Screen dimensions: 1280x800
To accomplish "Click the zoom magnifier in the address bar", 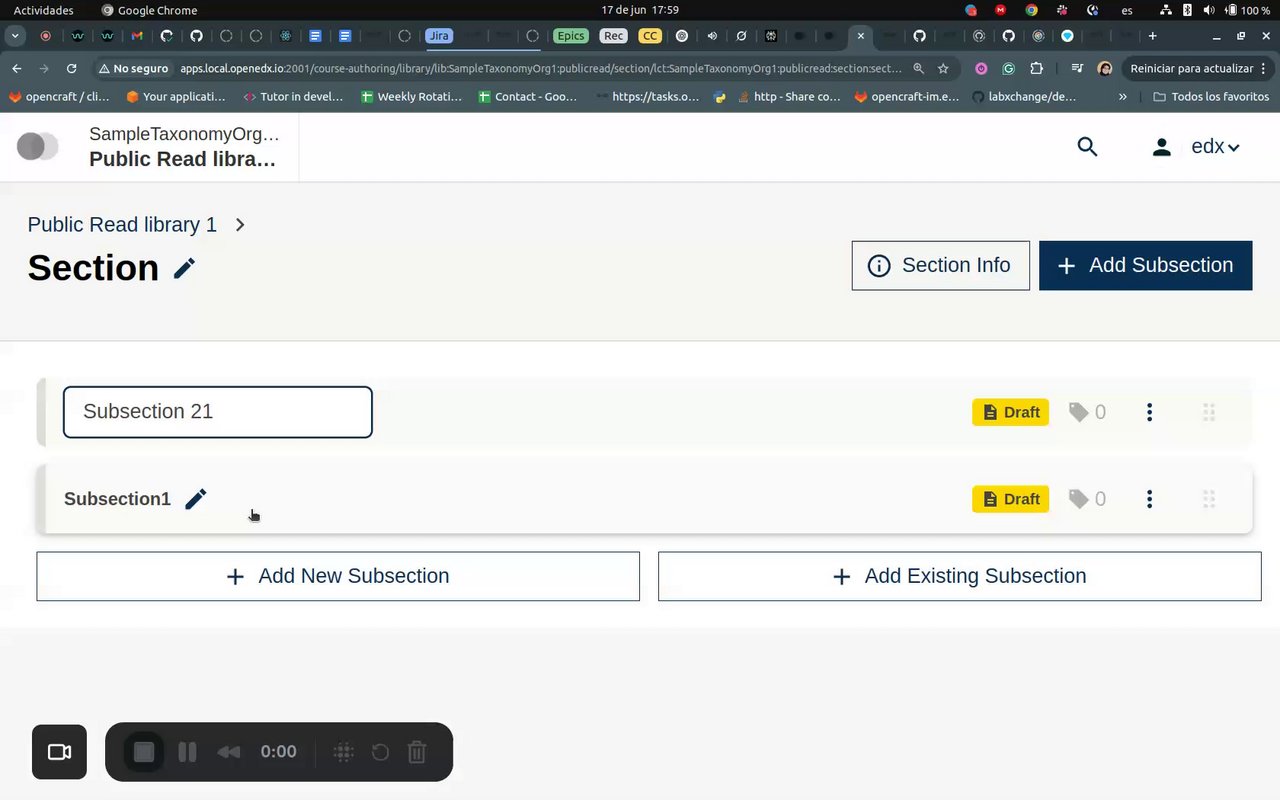I will [x=918, y=69].
